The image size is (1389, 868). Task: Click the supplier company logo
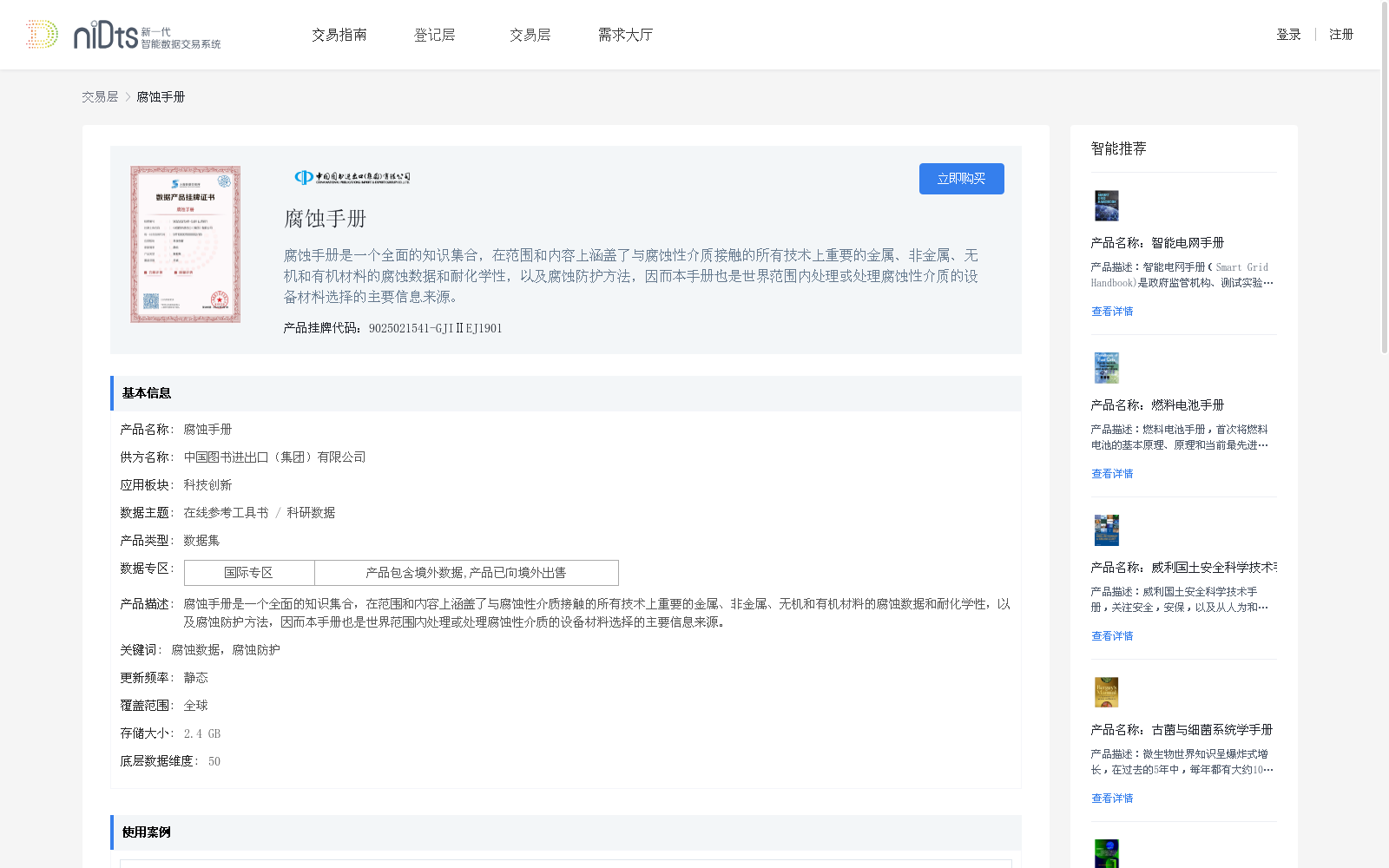pyautogui.click(x=352, y=177)
